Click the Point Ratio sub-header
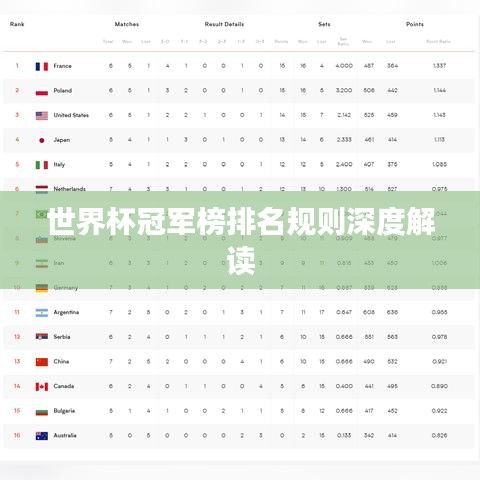The image size is (480, 480). pyautogui.click(x=439, y=42)
